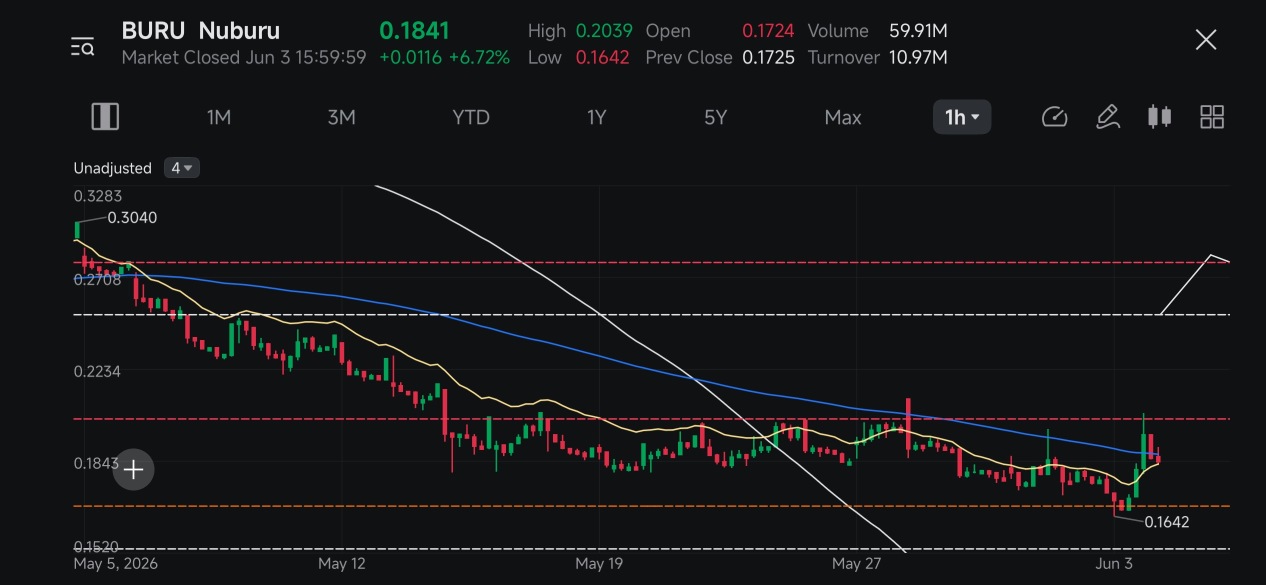The height and width of the screenshot is (585, 1266).
Task: Select the 5Y range tab
Action: point(715,117)
